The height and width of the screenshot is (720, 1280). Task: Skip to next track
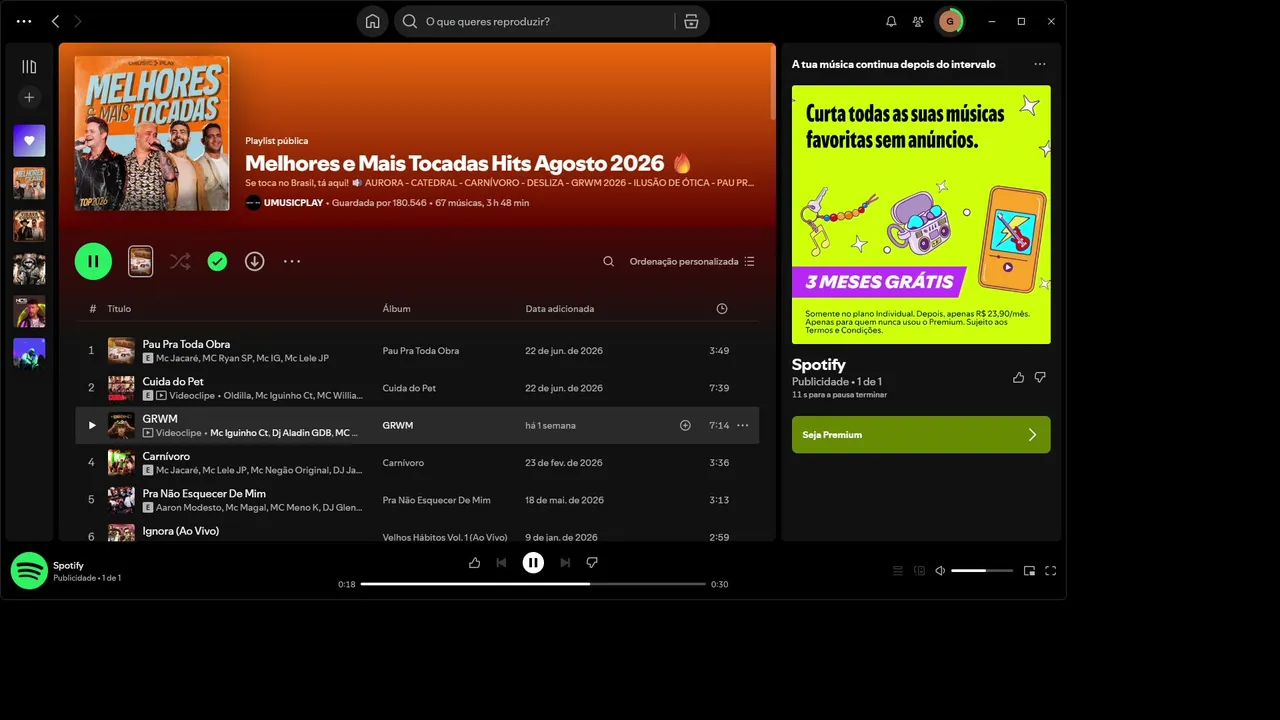565,563
